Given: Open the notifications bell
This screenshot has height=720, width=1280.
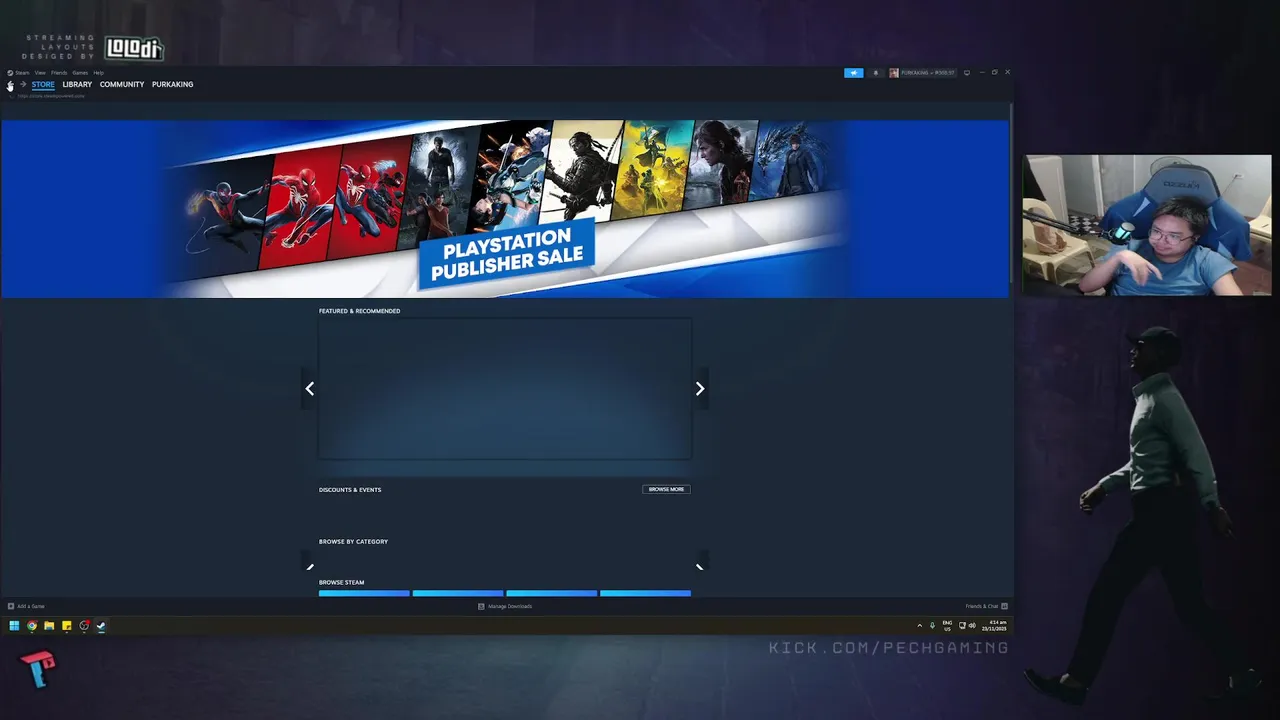Looking at the screenshot, I should [876, 73].
